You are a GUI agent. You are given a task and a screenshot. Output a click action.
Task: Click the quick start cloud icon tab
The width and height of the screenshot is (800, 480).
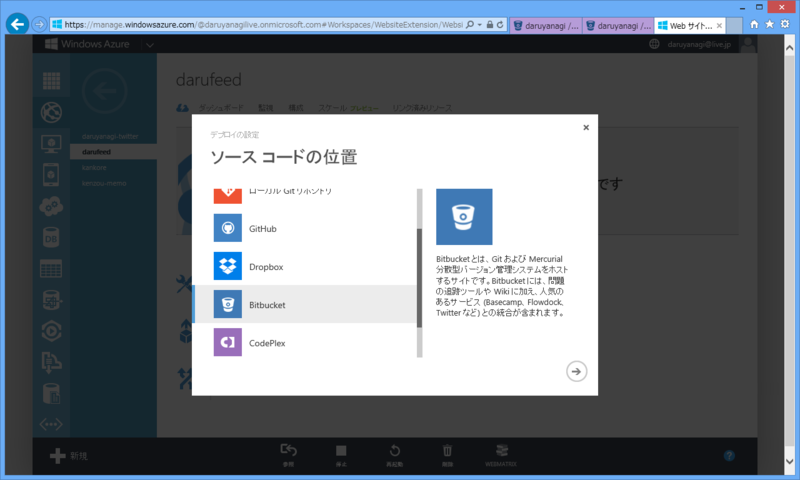coord(182,108)
